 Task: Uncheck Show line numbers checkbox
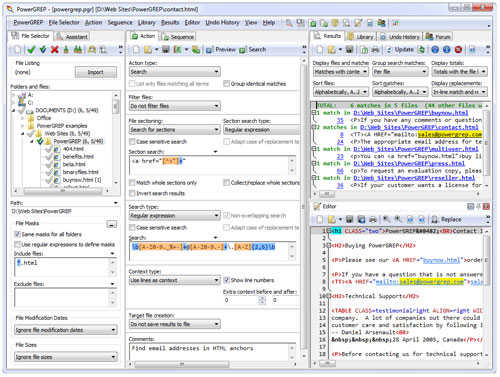click(x=227, y=280)
